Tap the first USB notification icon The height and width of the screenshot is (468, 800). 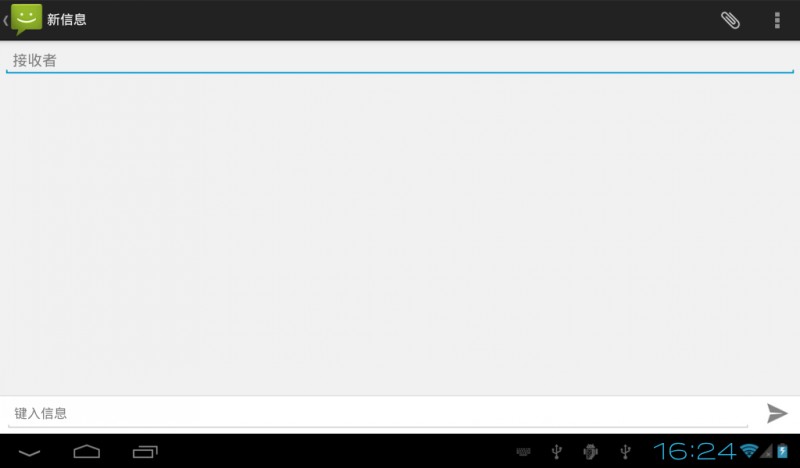tap(557, 451)
